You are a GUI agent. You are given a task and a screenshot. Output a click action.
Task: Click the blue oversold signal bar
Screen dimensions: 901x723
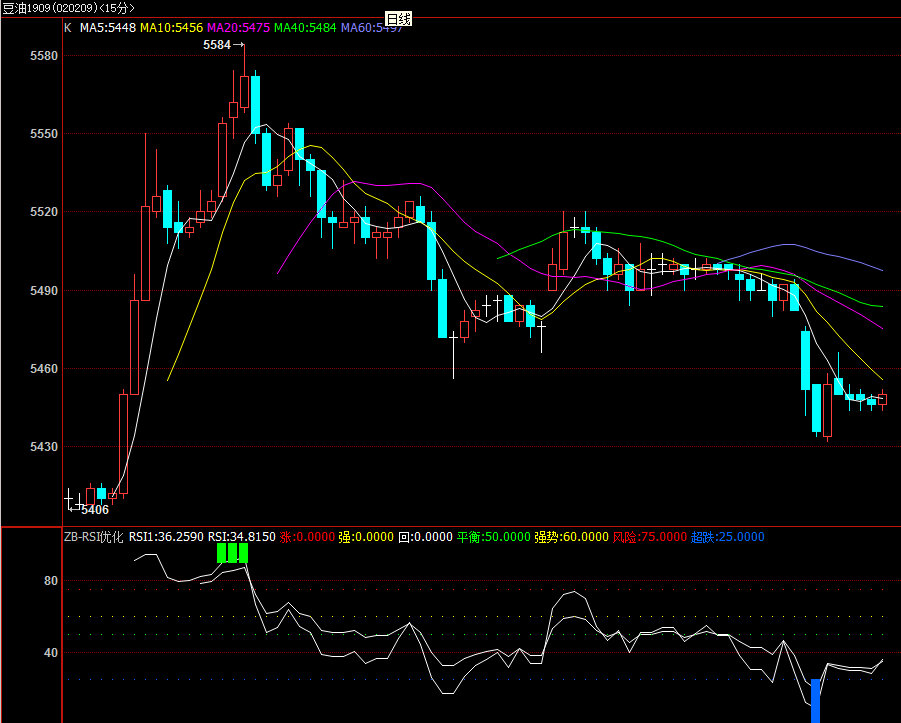click(815, 701)
